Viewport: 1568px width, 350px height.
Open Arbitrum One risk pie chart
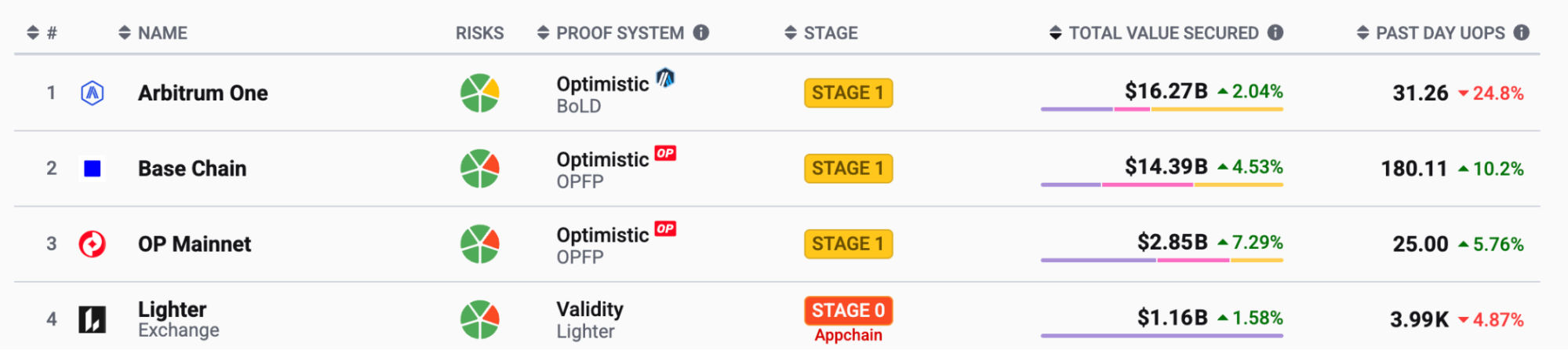(479, 93)
